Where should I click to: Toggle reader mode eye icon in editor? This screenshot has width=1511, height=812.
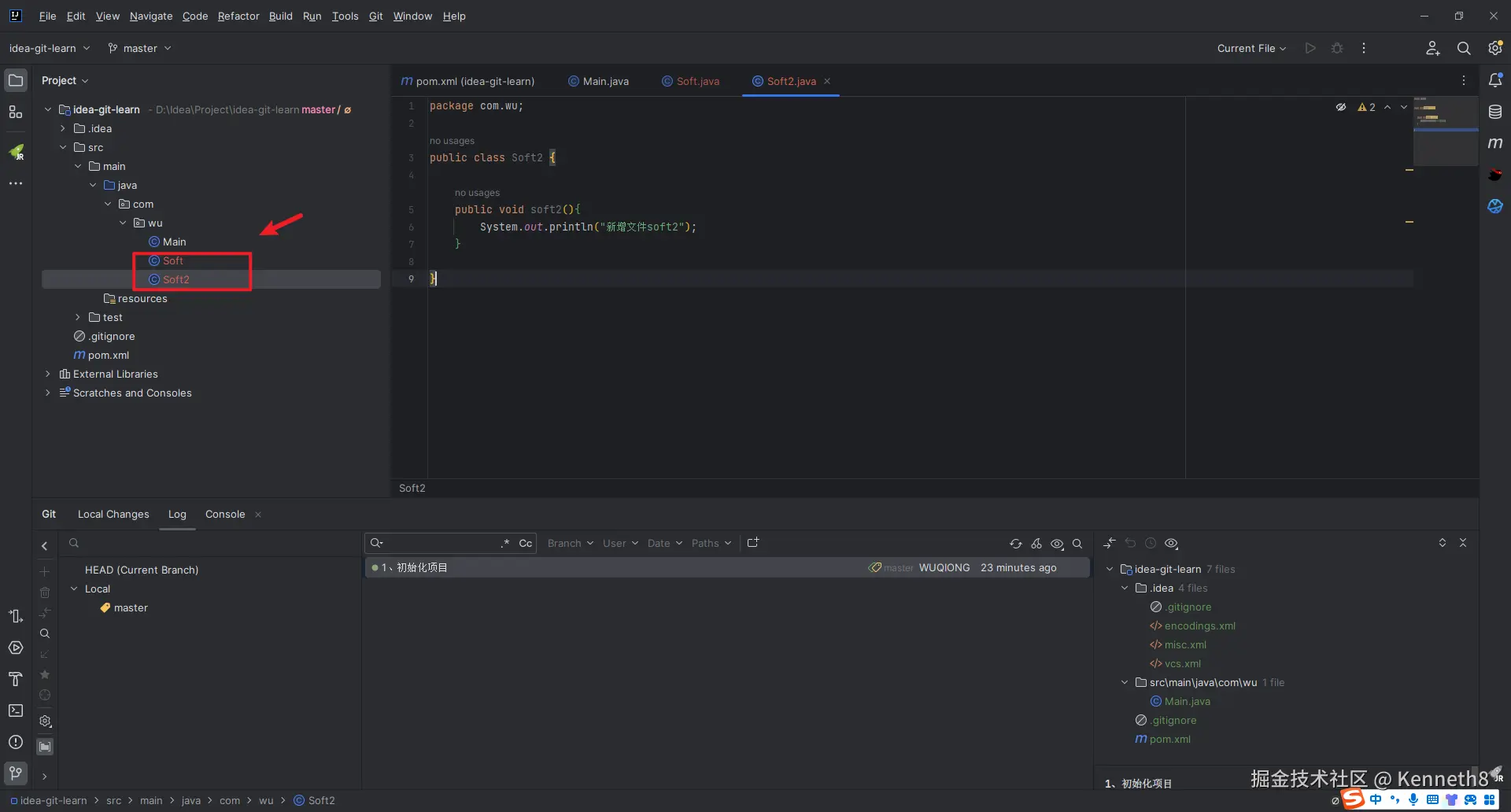click(1341, 107)
